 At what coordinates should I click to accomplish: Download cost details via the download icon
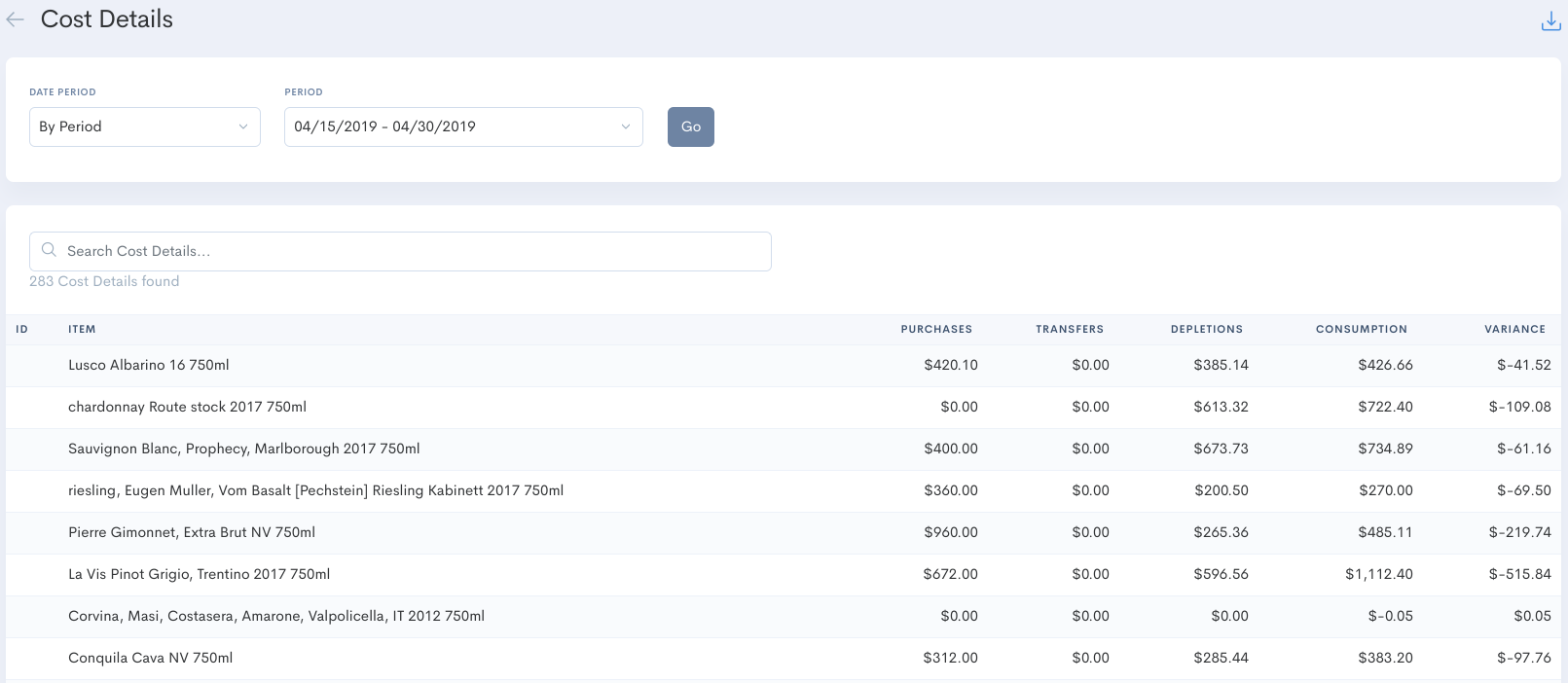[1551, 20]
